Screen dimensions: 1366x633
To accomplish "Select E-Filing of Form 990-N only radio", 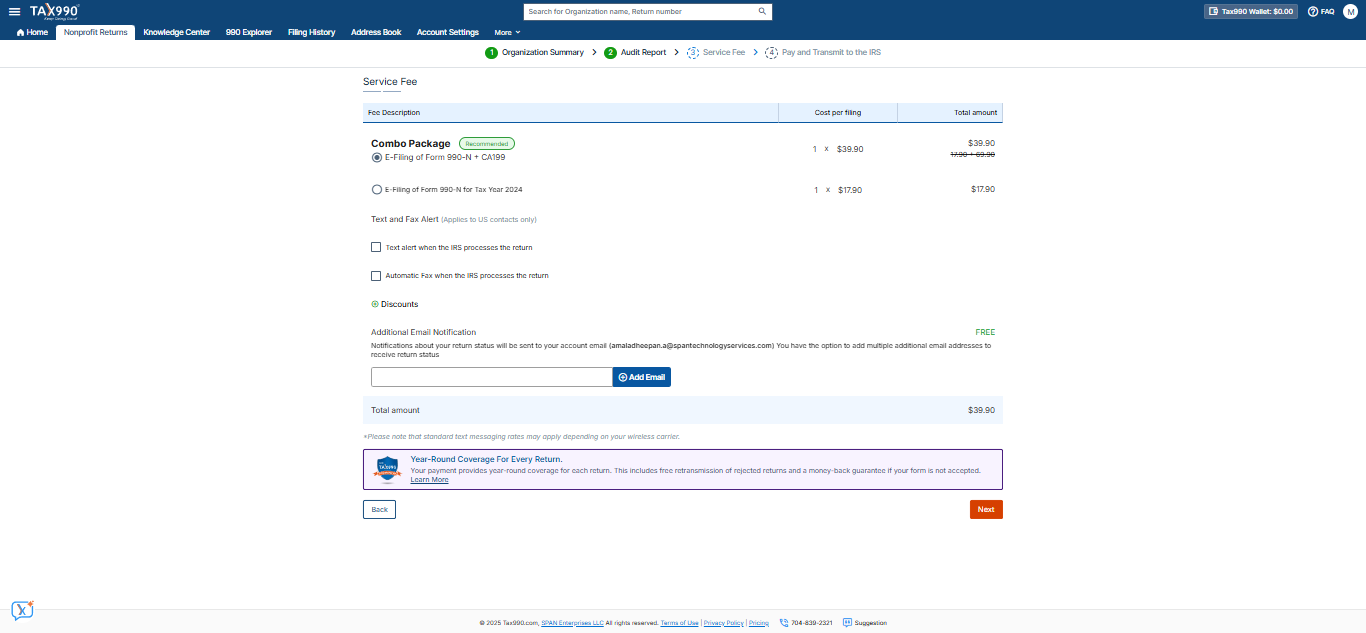I will pos(376,189).
